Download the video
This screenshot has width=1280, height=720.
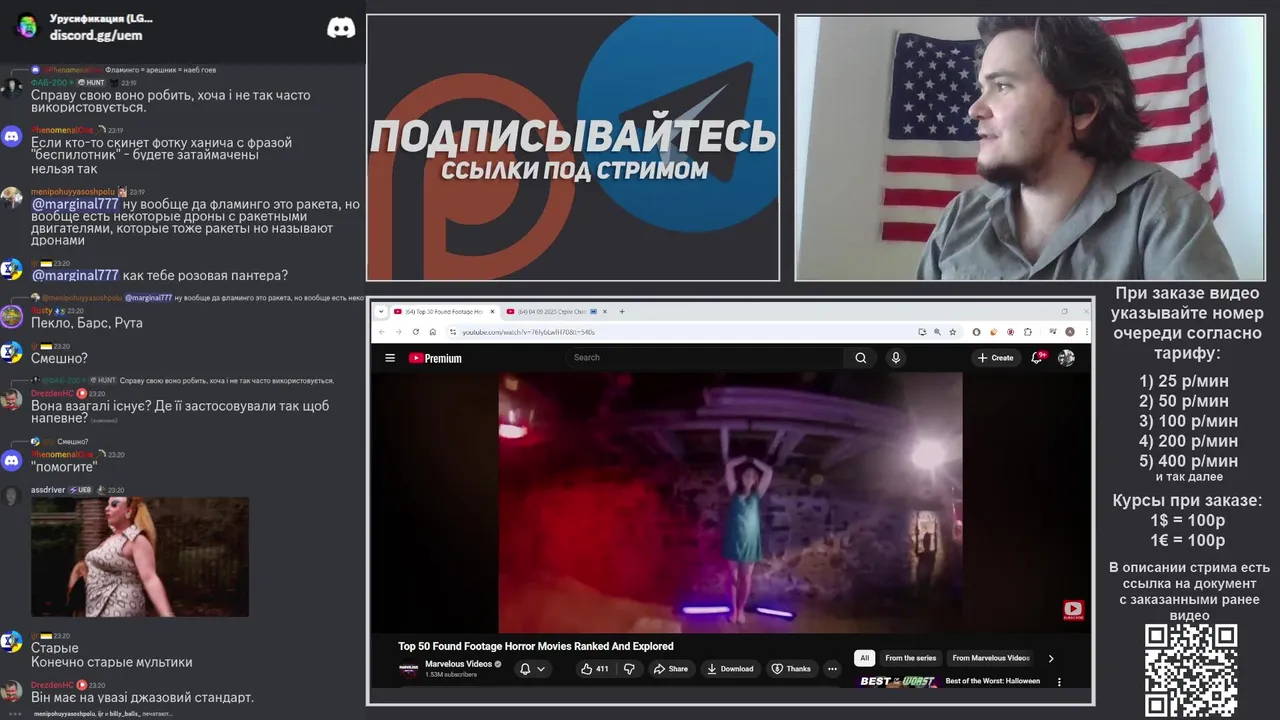730,669
